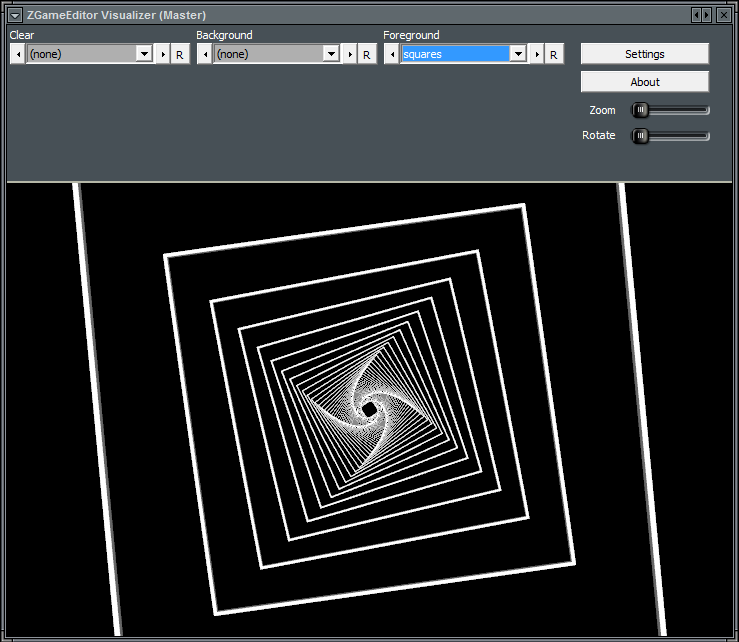Go to previous Background effect
739x642 pixels.
point(205,54)
